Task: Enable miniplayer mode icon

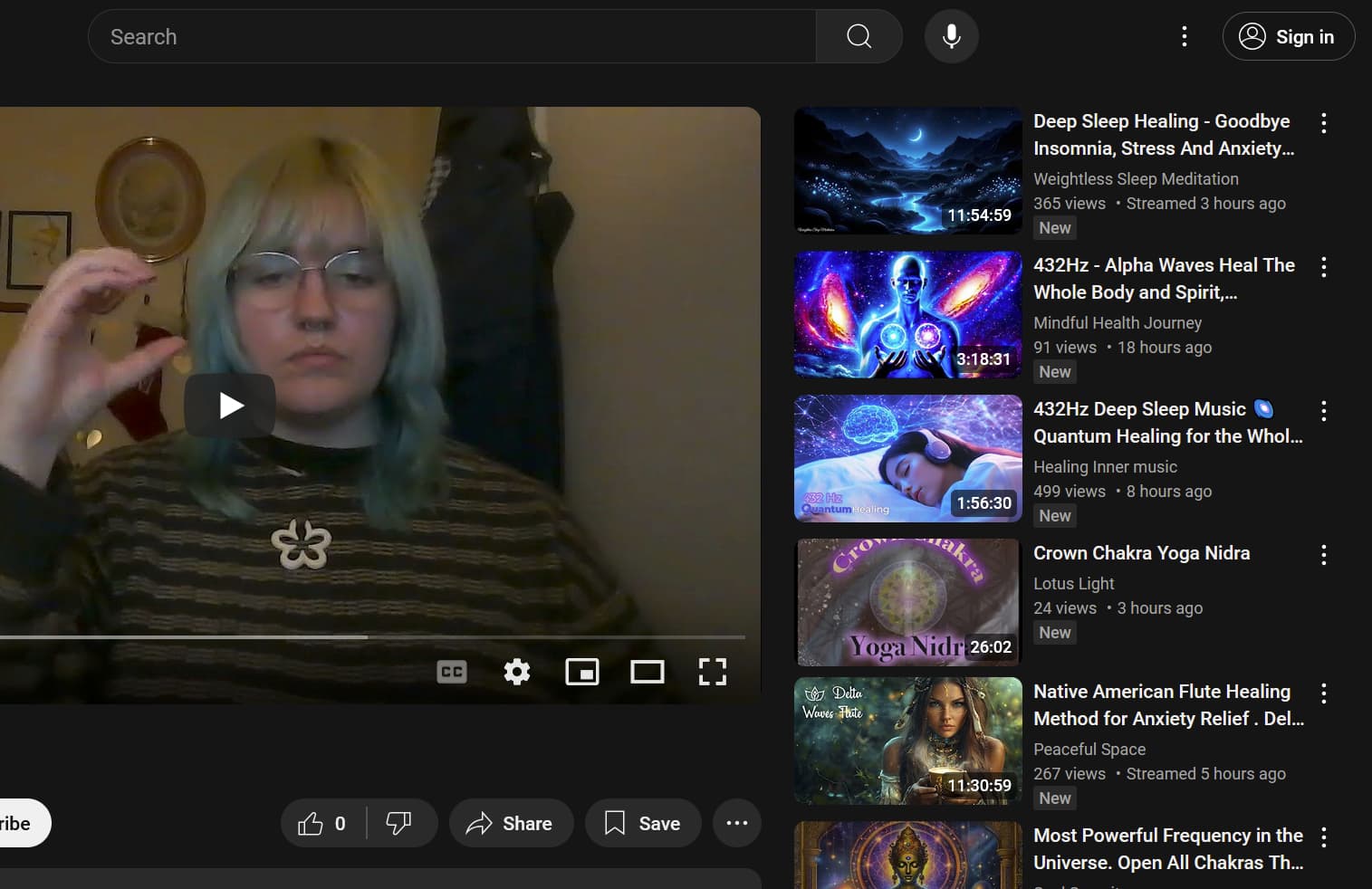Action: pyautogui.click(x=582, y=672)
